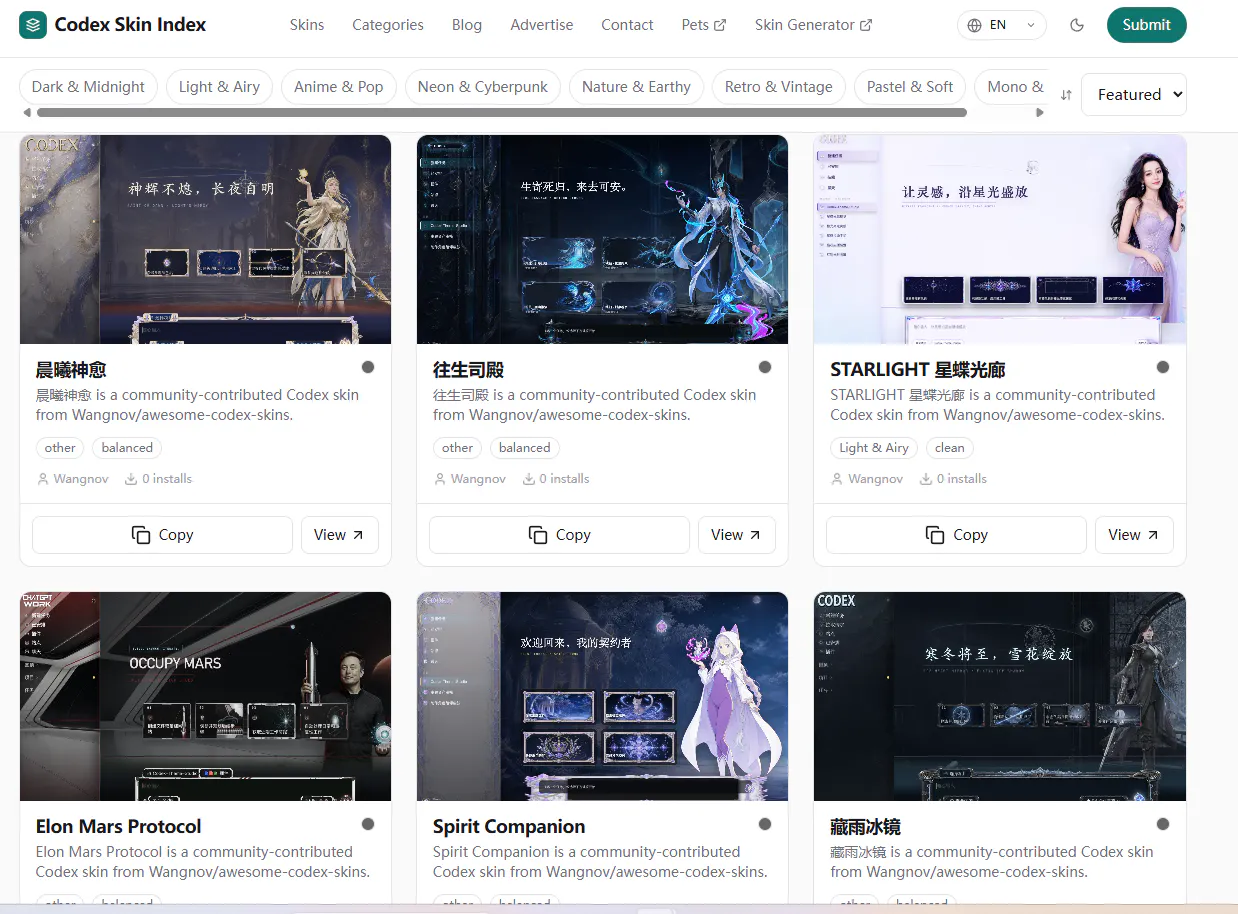Image resolution: width=1238 pixels, height=914 pixels.
Task: Open the Advertise nav item
Action: coord(542,25)
